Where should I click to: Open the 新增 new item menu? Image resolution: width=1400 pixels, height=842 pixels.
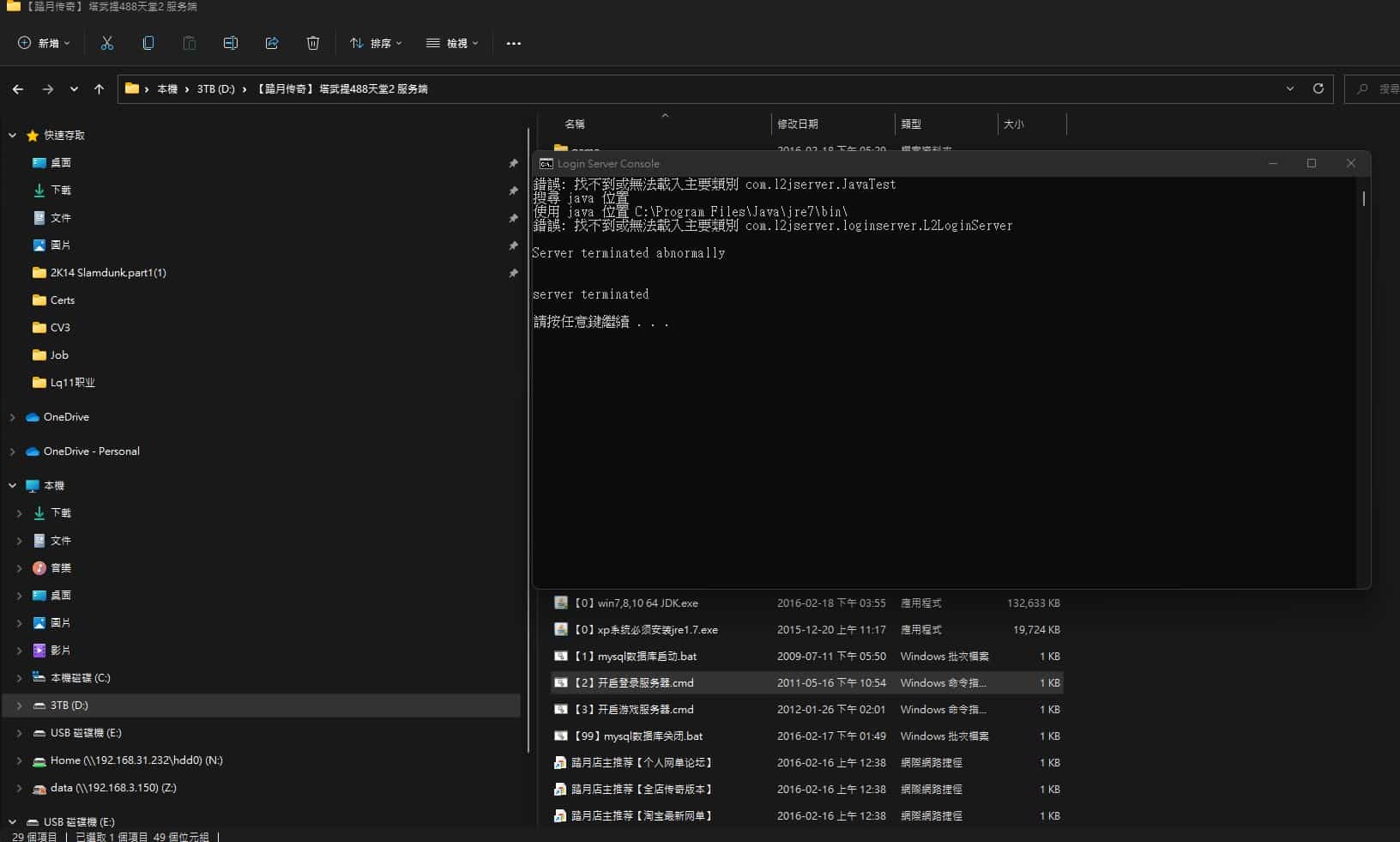pyautogui.click(x=44, y=43)
